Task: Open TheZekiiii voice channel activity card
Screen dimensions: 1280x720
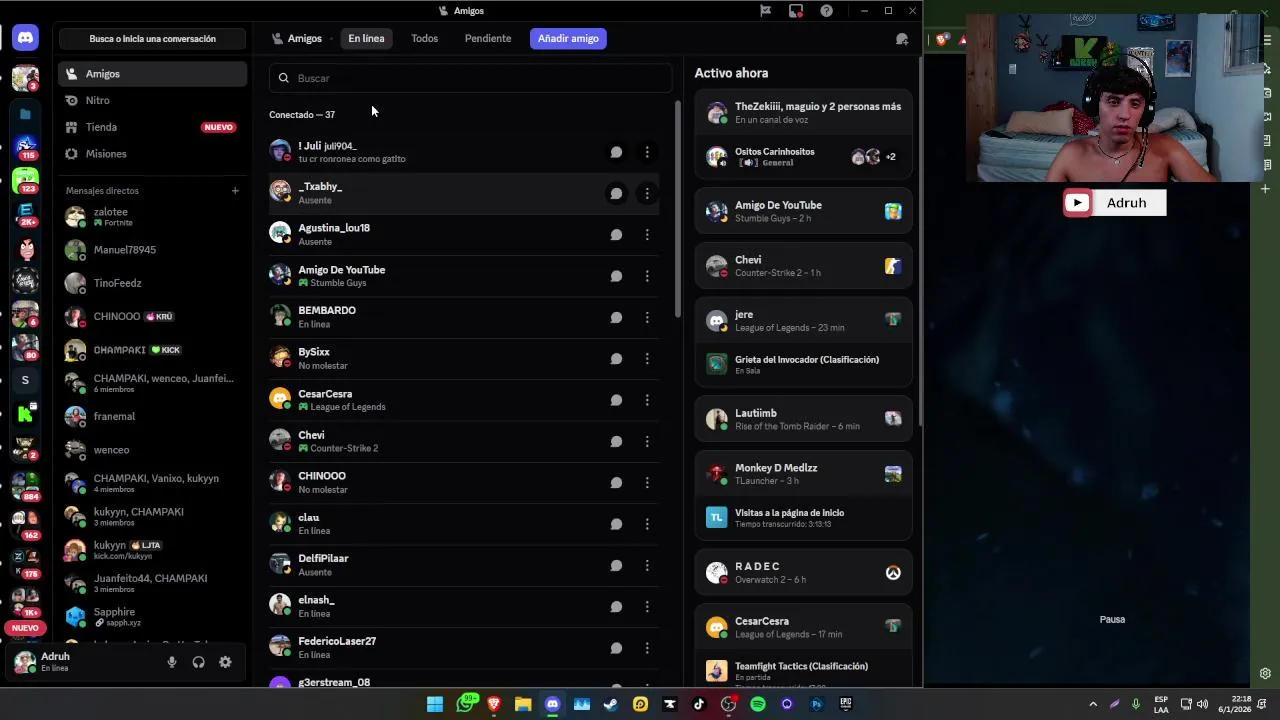Action: (804, 112)
